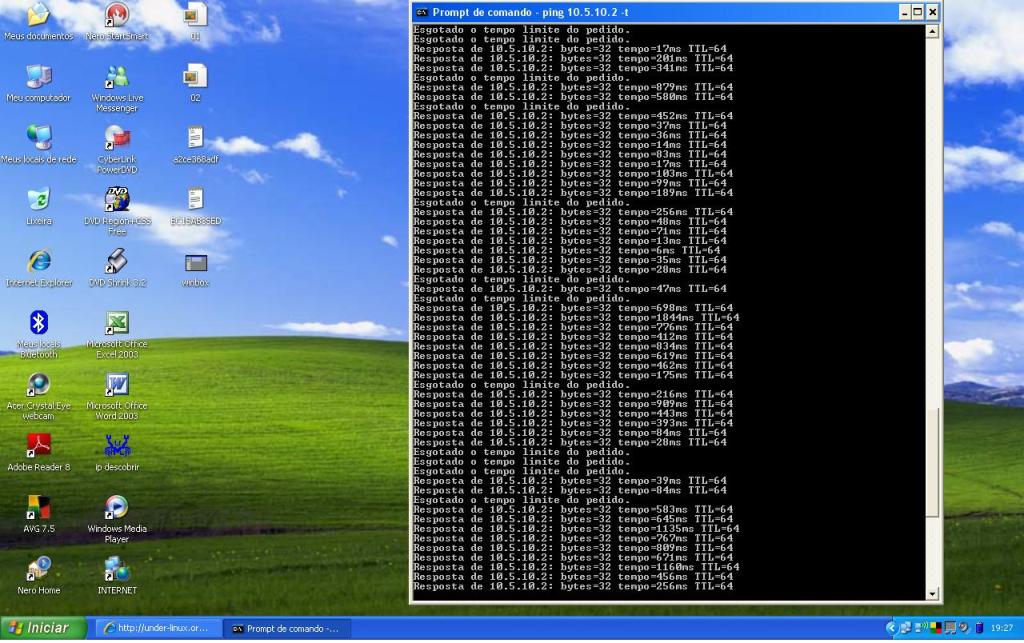Click the ping line with tempo=767ms

coord(573,539)
